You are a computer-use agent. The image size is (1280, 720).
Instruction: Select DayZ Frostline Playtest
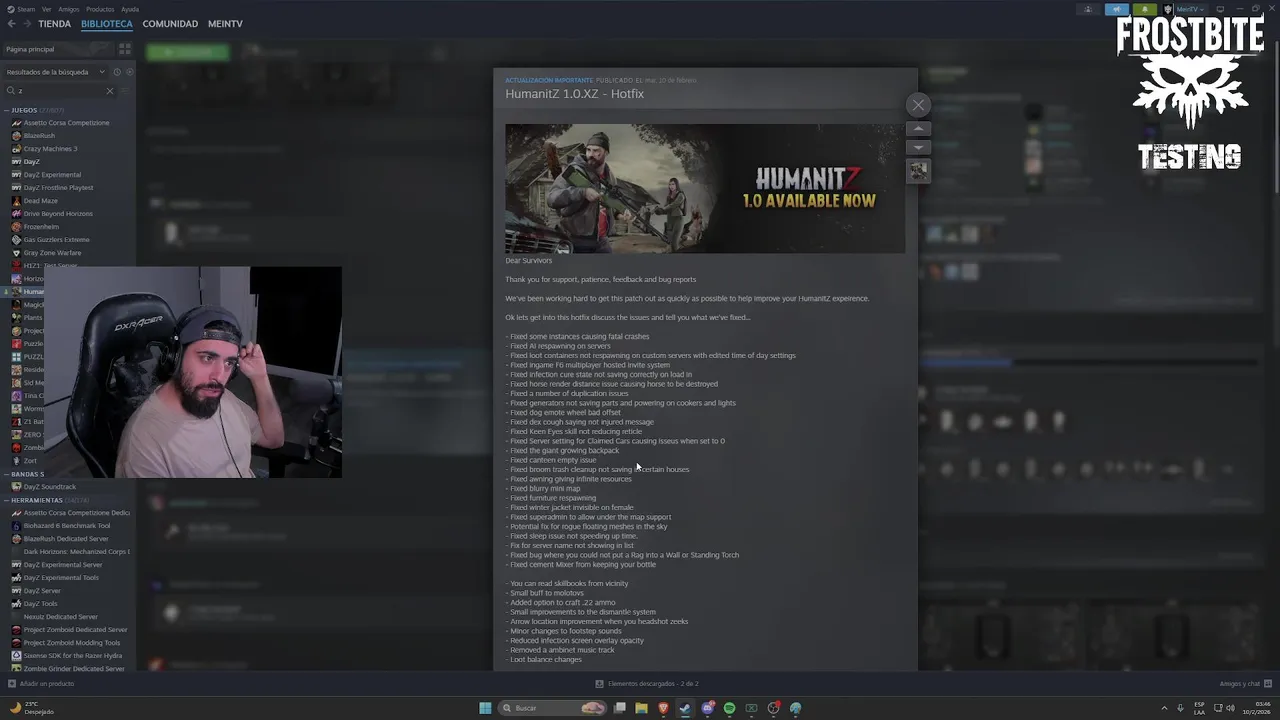point(58,188)
